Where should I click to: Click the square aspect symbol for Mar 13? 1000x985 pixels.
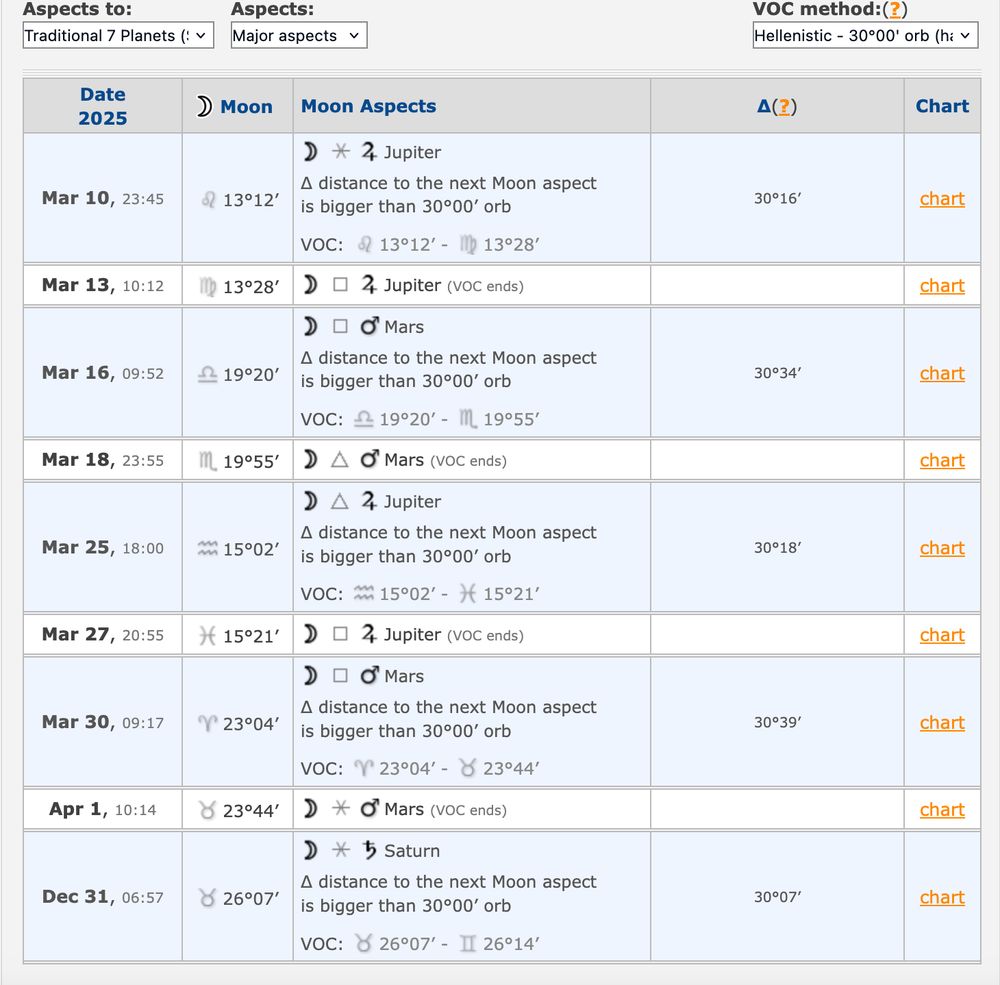pyautogui.click(x=340, y=285)
